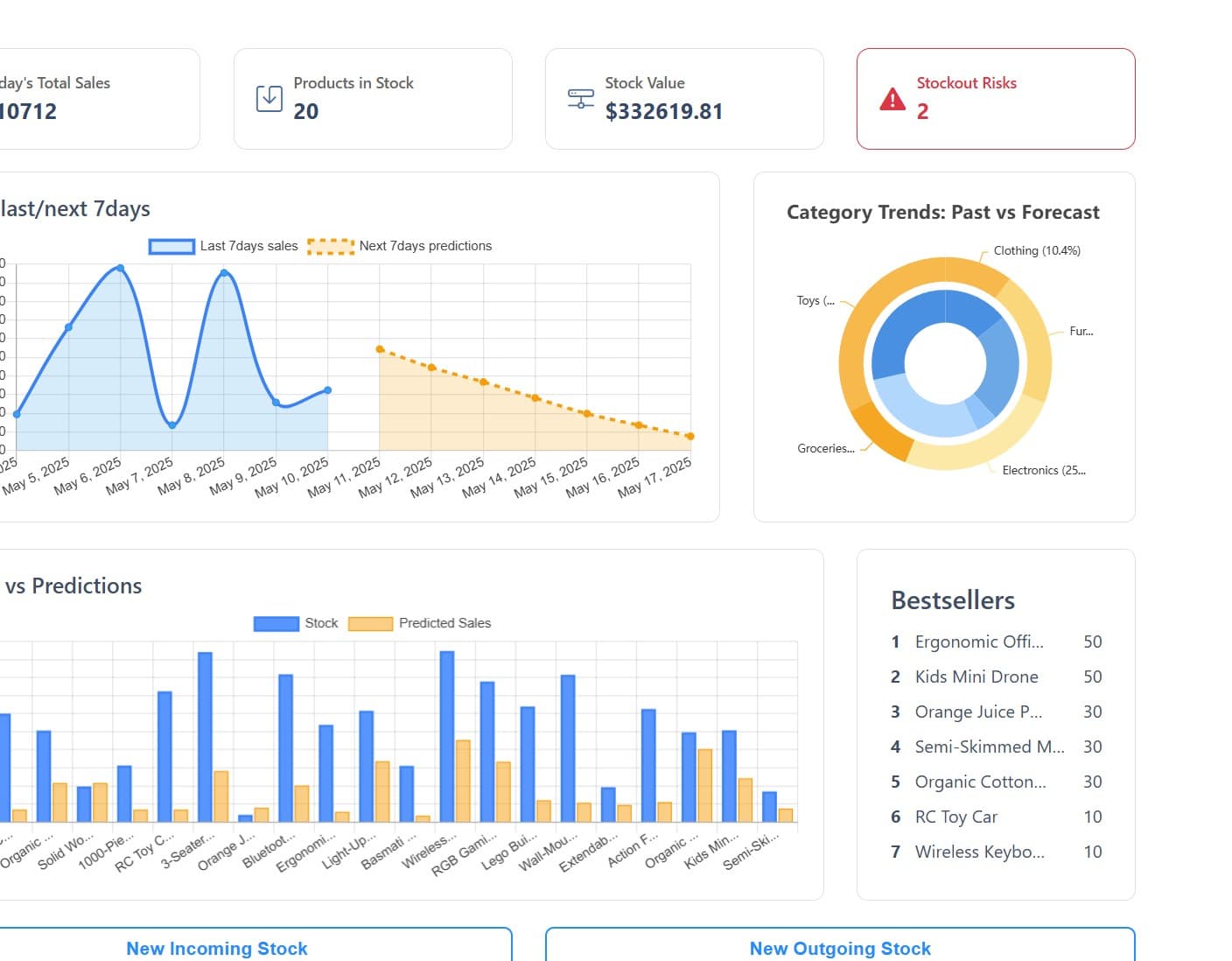Click the New Incoming Stock button
The height and width of the screenshot is (961, 1232).
click(217, 948)
